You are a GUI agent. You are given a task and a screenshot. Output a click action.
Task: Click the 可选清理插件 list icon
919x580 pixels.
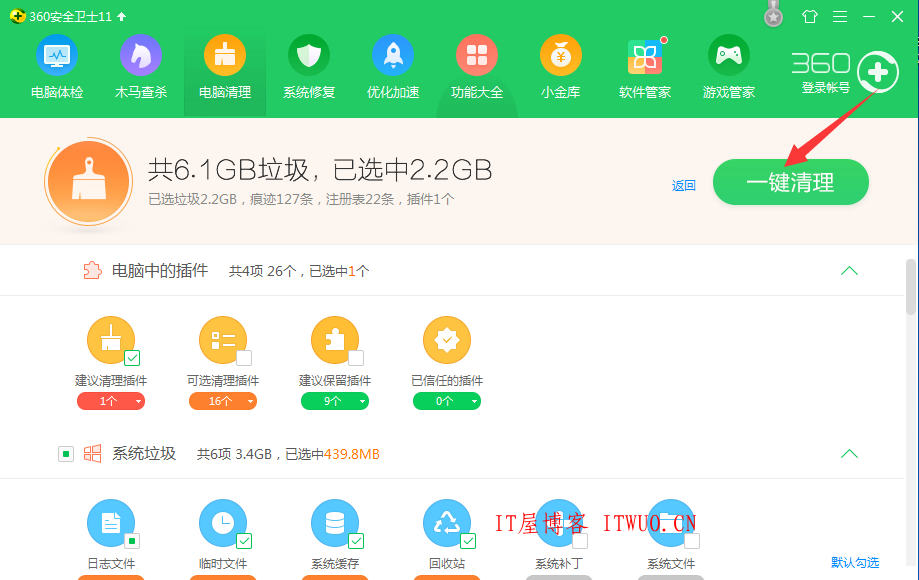click(223, 340)
